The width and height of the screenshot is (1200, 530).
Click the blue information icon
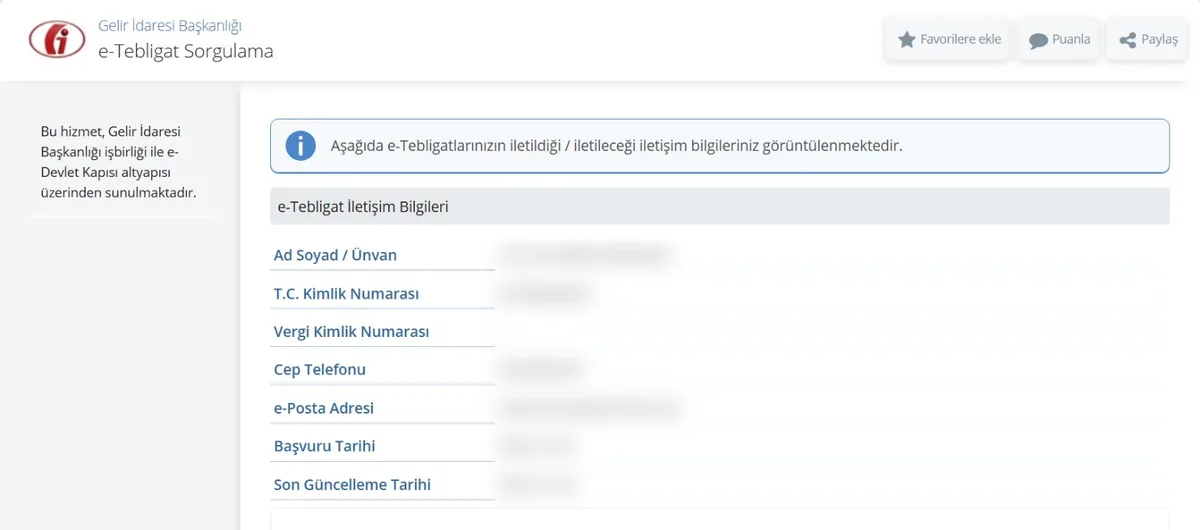pos(300,146)
